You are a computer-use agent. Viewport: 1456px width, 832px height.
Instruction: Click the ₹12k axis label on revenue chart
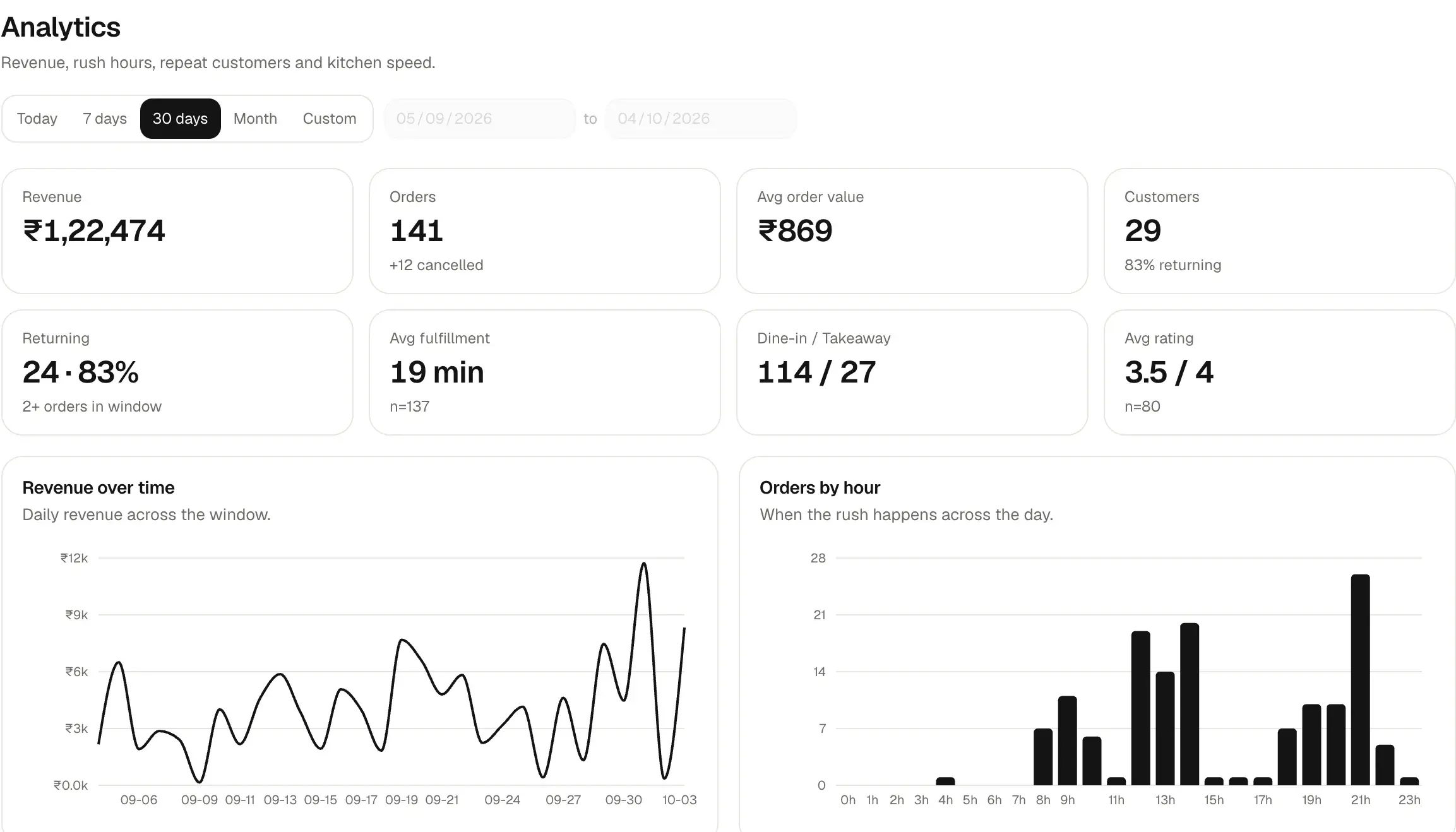pos(74,558)
